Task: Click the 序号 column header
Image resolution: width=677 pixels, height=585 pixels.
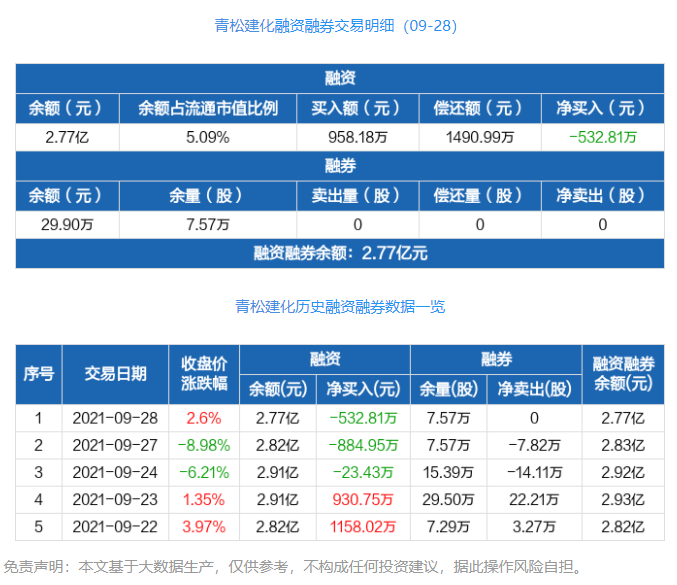Action: point(39,374)
